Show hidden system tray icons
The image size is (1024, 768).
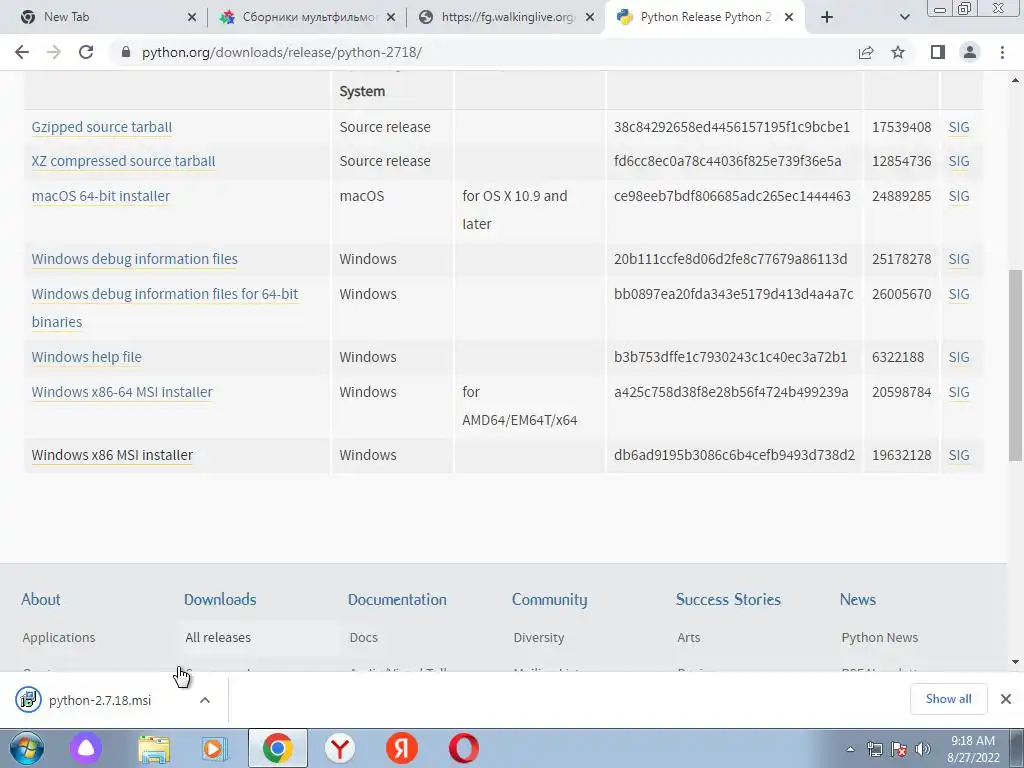coord(850,749)
